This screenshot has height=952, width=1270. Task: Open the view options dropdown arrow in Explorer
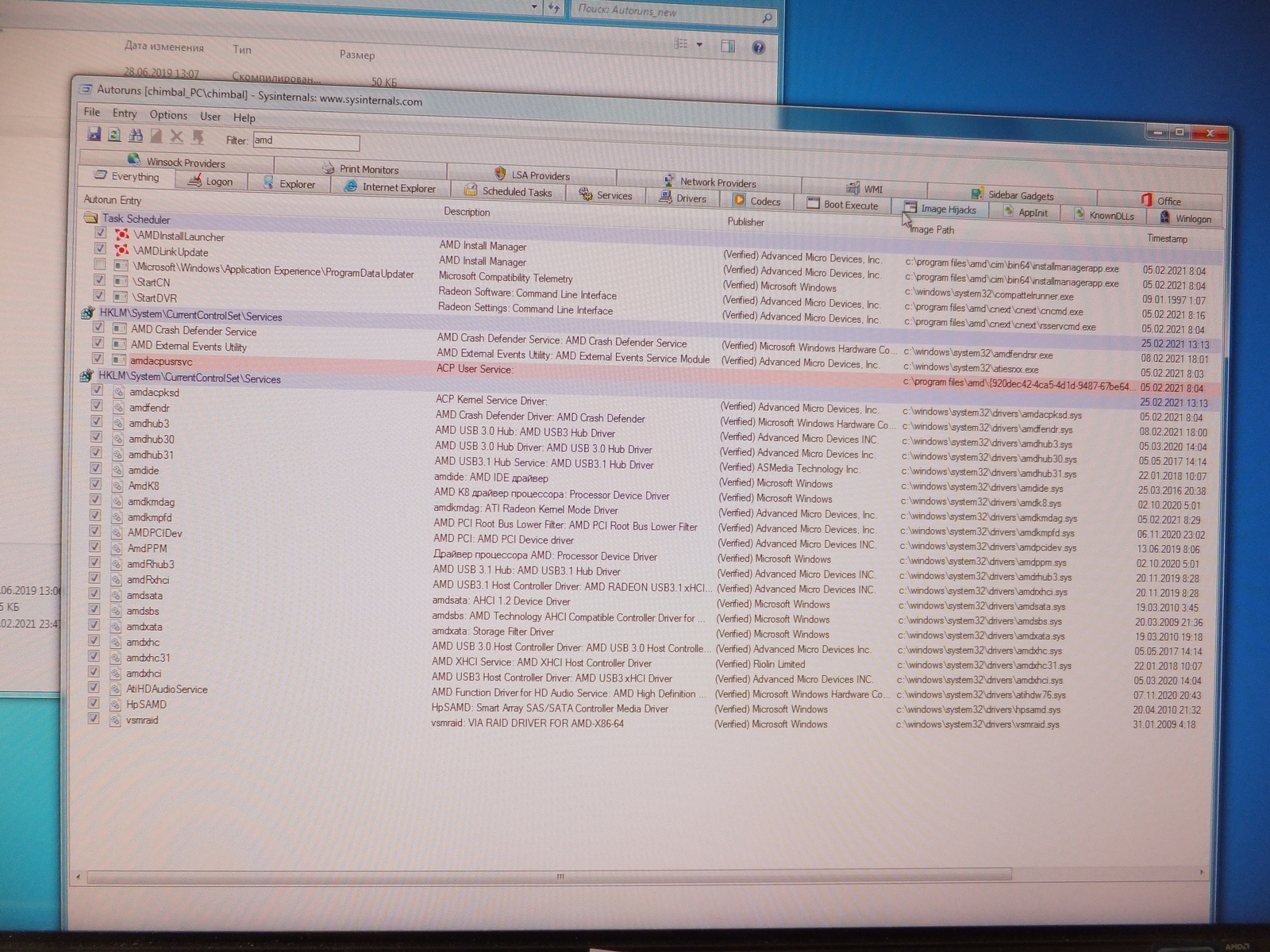699,44
